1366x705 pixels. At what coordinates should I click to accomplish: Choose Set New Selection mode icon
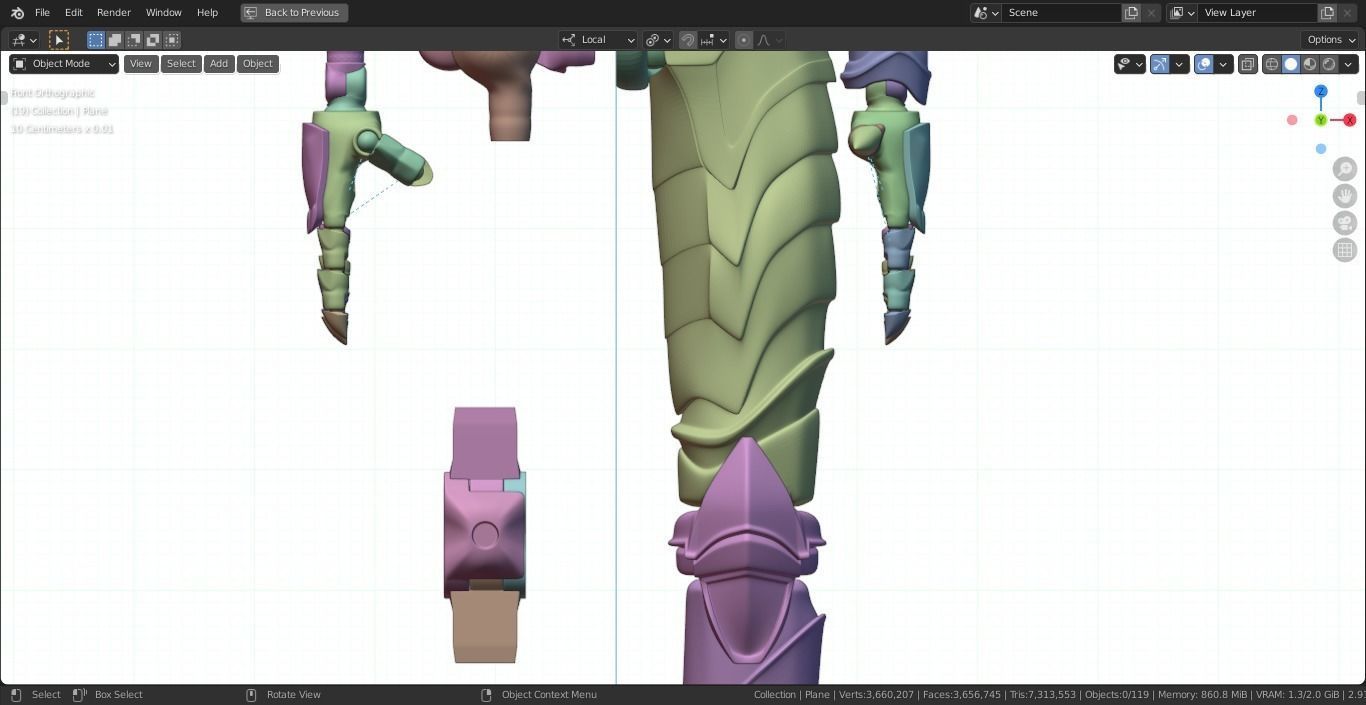point(96,40)
